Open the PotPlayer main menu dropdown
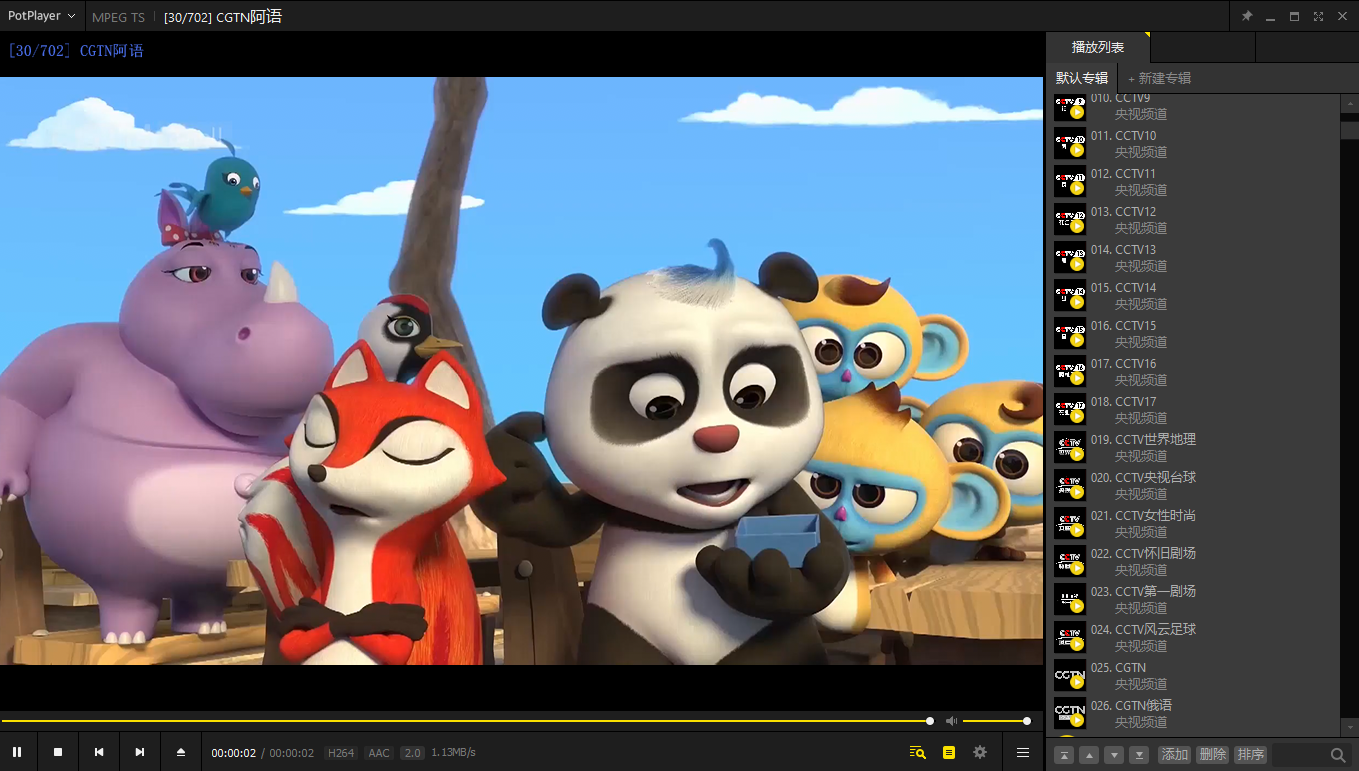 [42, 16]
